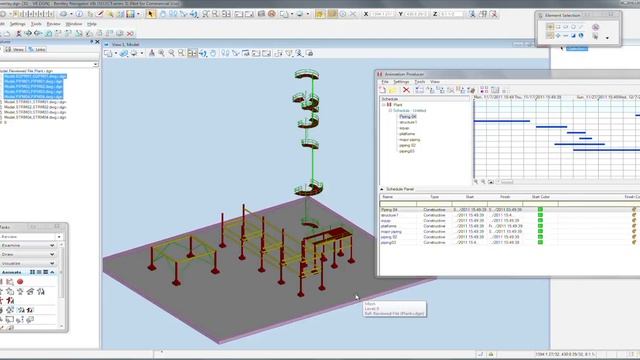Click the green Start Color swatch for Piping 04

(x=540, y=209)
